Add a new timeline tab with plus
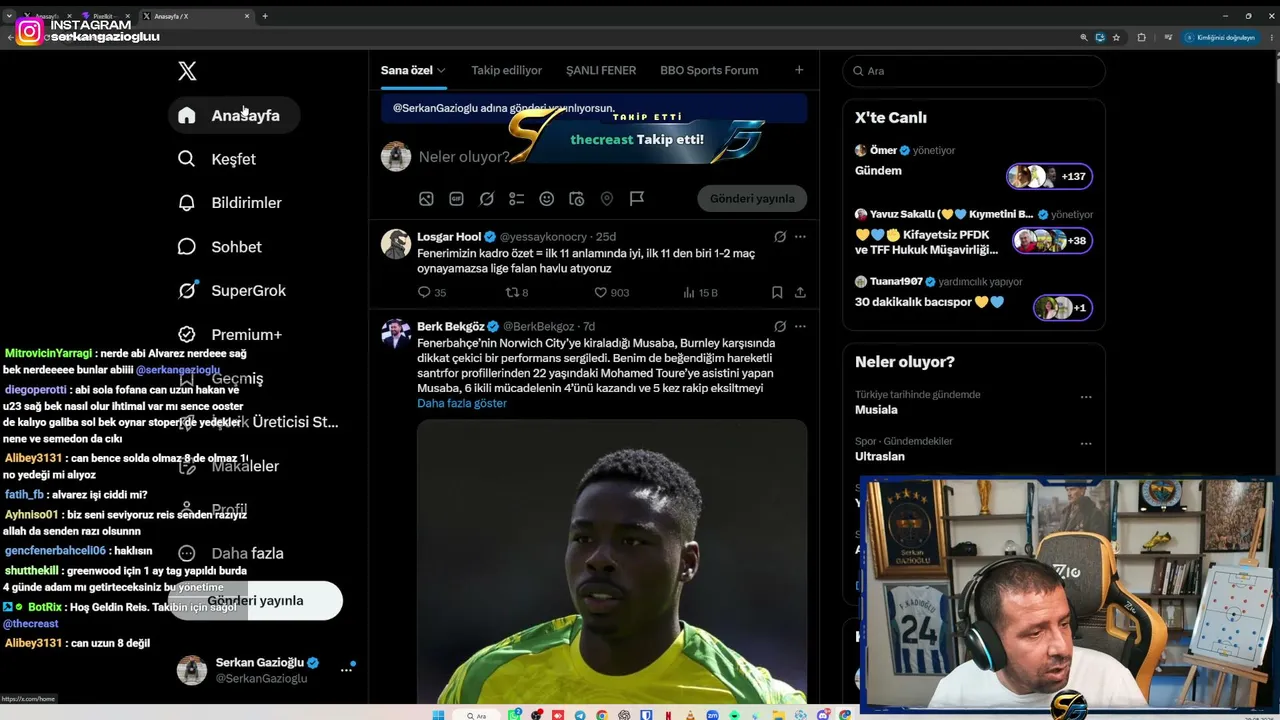The width and height of the screenshot is (1280, 720). click(x=799, y=70)
